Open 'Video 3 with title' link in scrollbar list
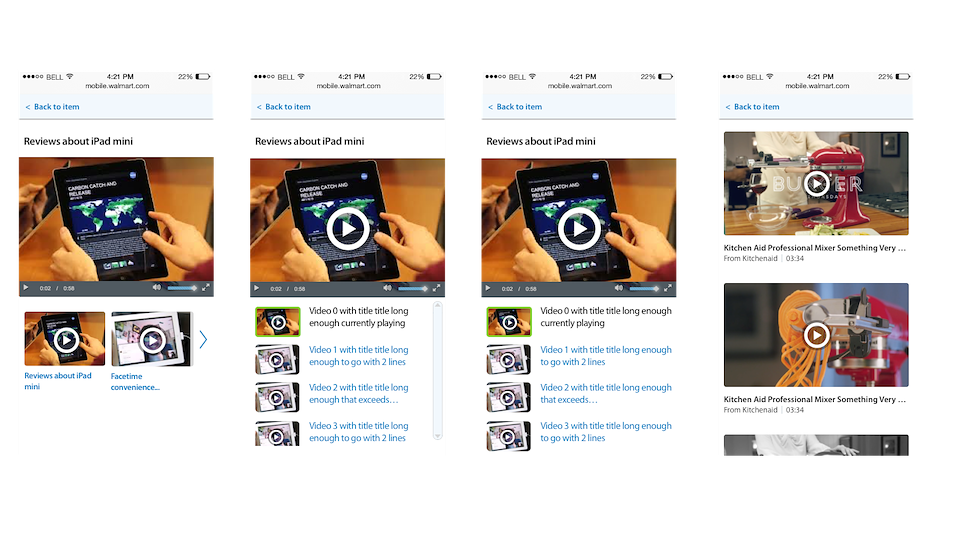Image resolution: width=960 pixels, height=533 pixels. pyautogui.click(x=358, y=431)
